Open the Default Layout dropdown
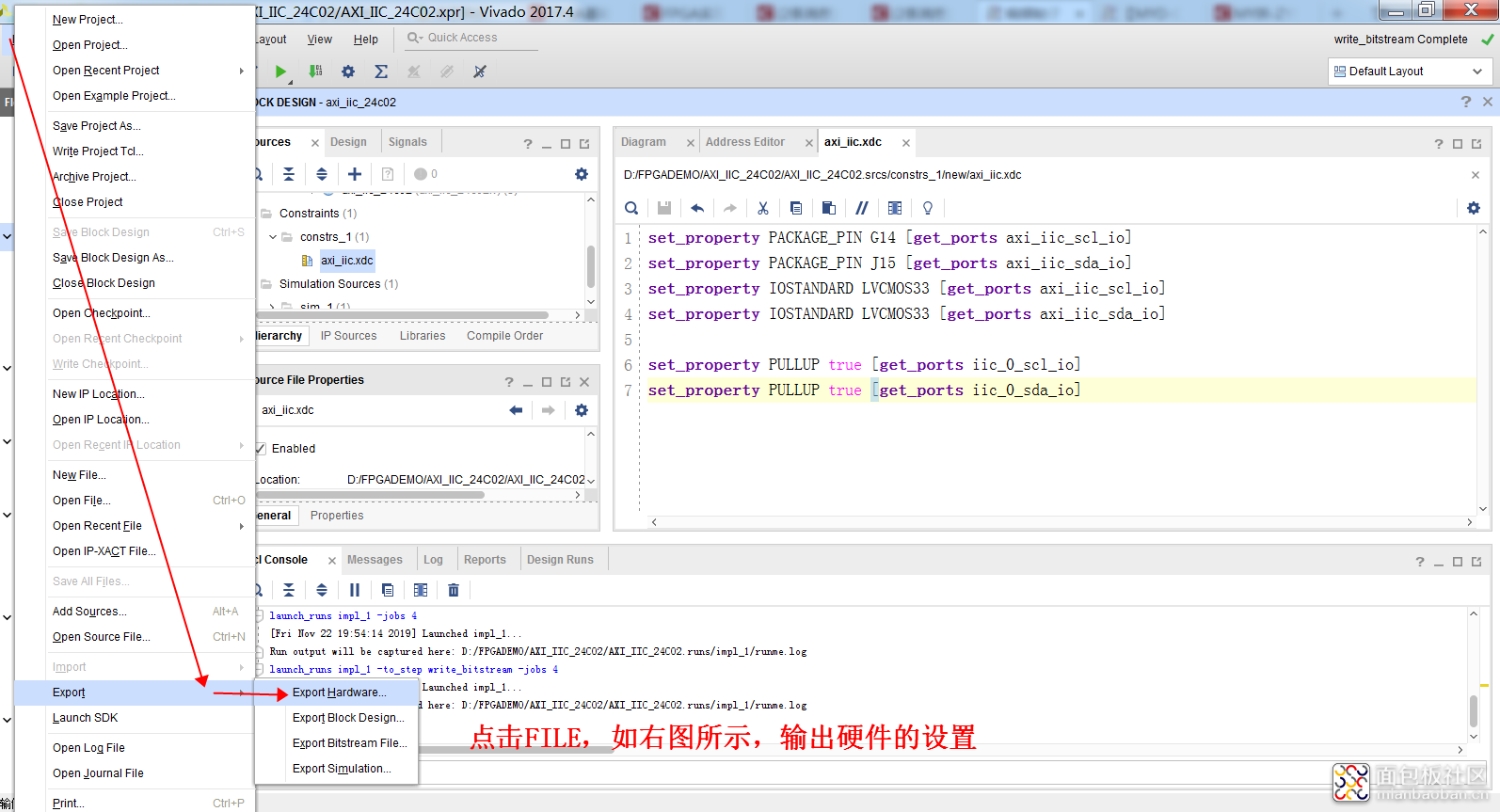This screenshot has height=812, width=1500. coord(1409,72)
